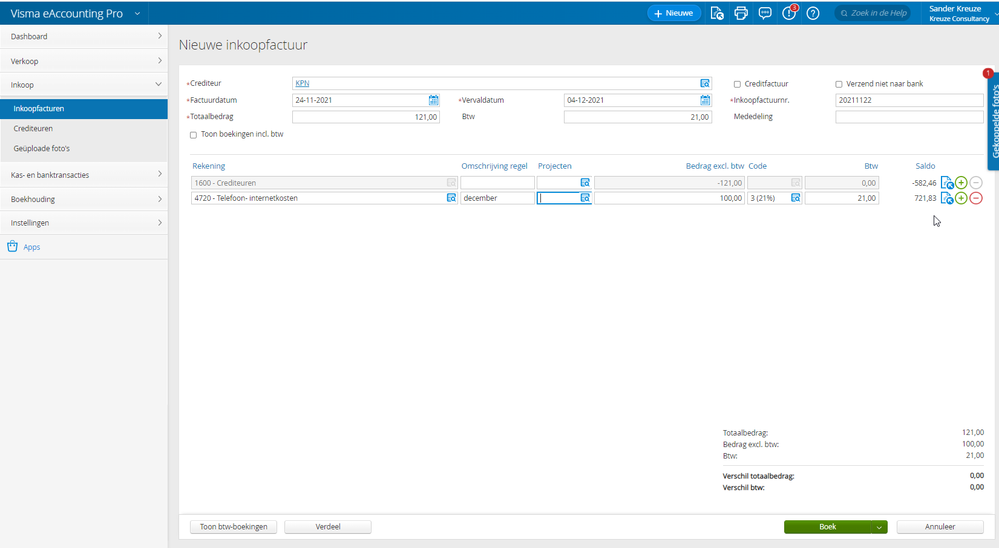Viewport: 999px width, 548px height.
Task: Click the help question mark icon
Action: pyautogui.click(x=813, y=13)
